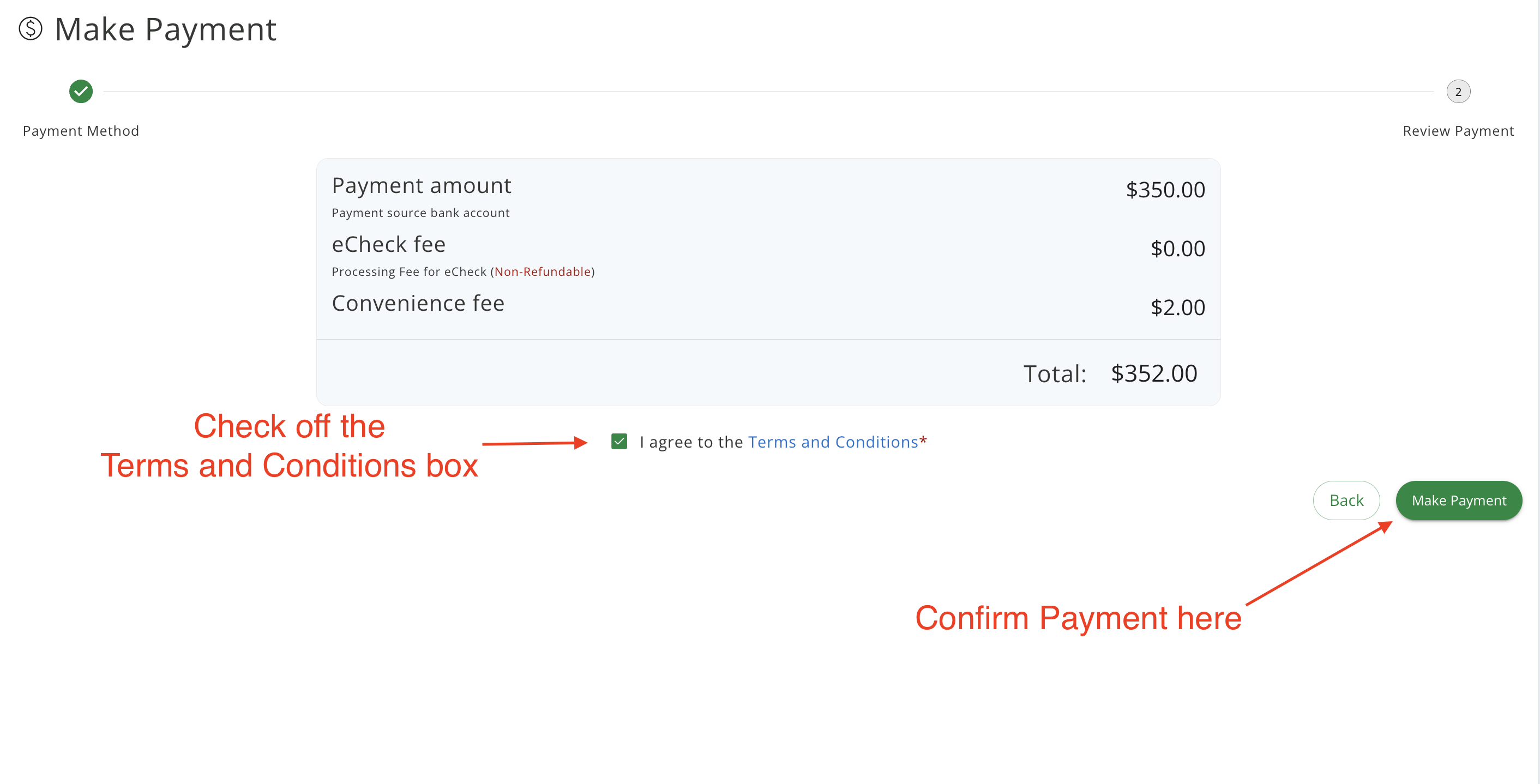This screenshot has width=1540, height=784.
Task: Click the Payment source bank account text
Action: pos(420,213)
